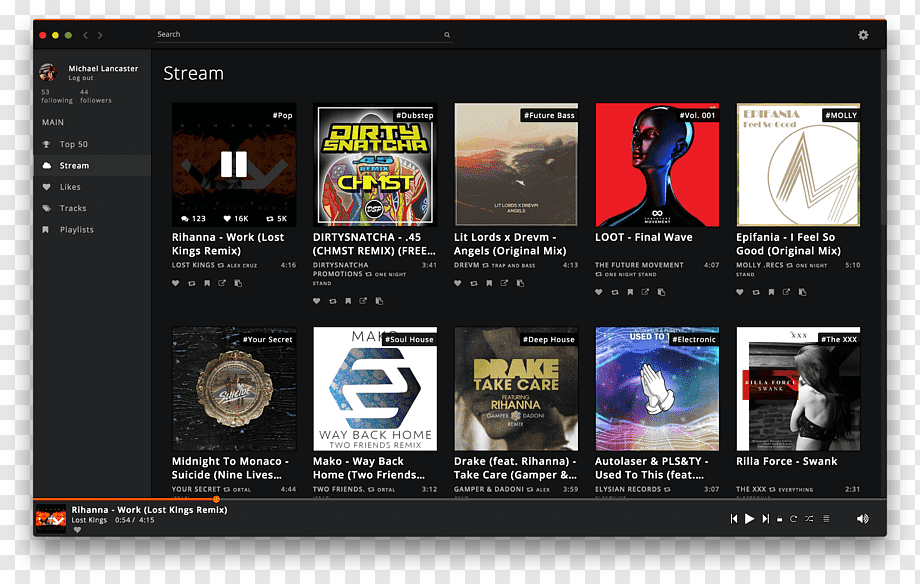Viewport: 920px width, 584px height.
Task: Mute the volume speaker icon
Action: tap(862, 518)
